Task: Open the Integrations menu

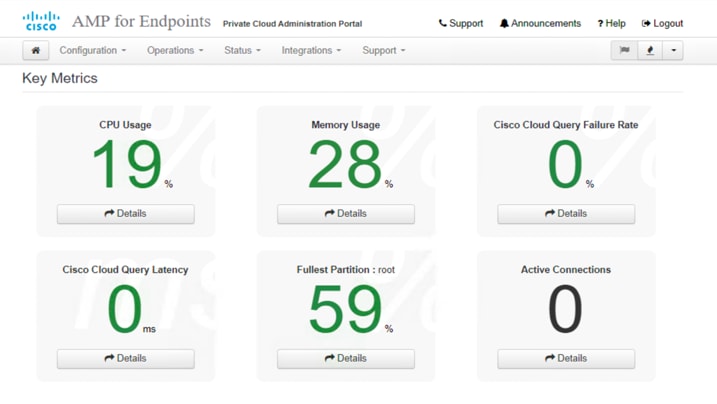Action: coord(311,50)
